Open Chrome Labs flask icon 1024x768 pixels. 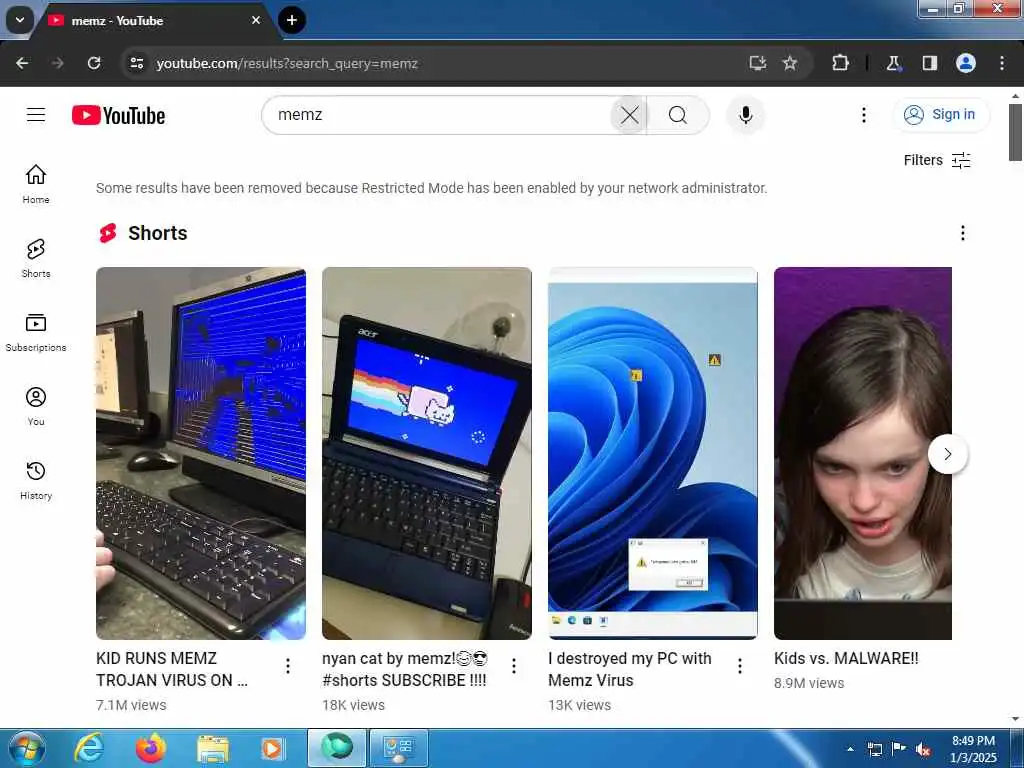[x=893, y=63]
